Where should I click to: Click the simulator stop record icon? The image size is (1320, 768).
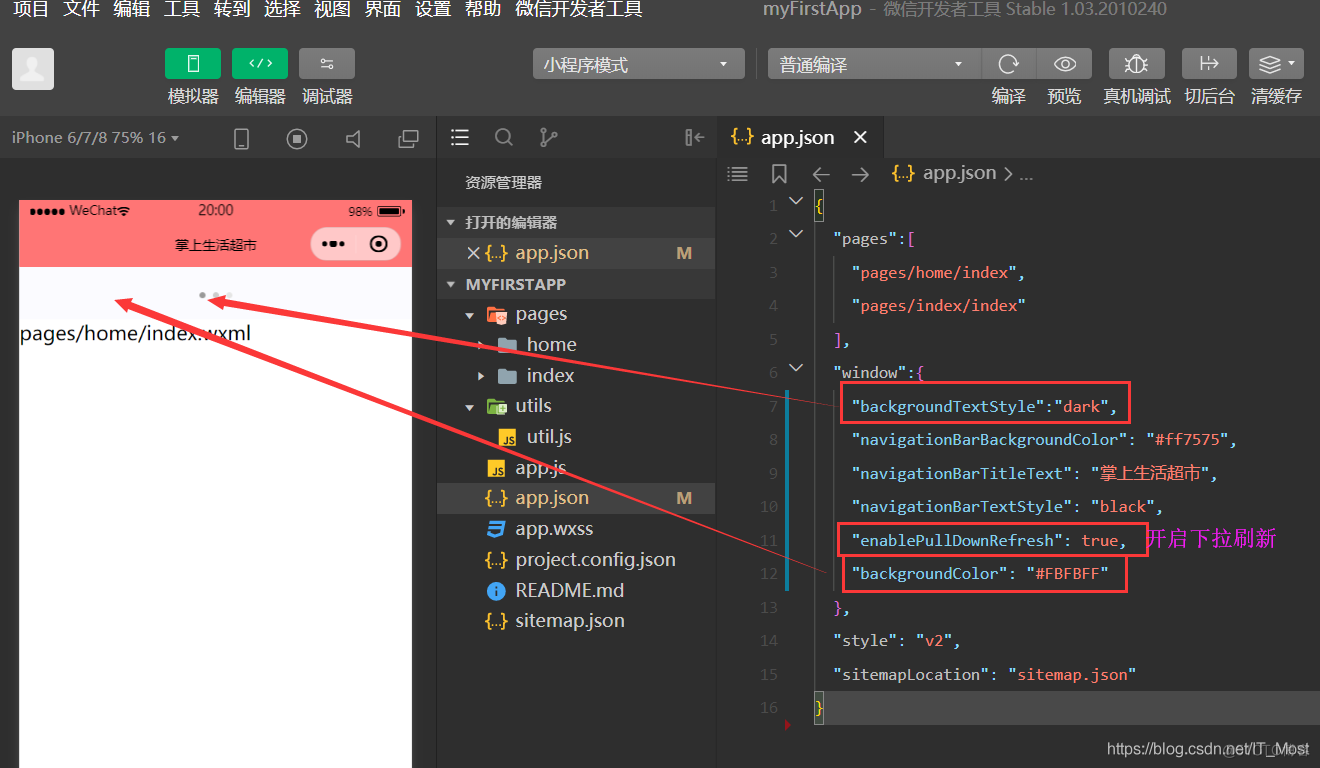tap(297, 139)
